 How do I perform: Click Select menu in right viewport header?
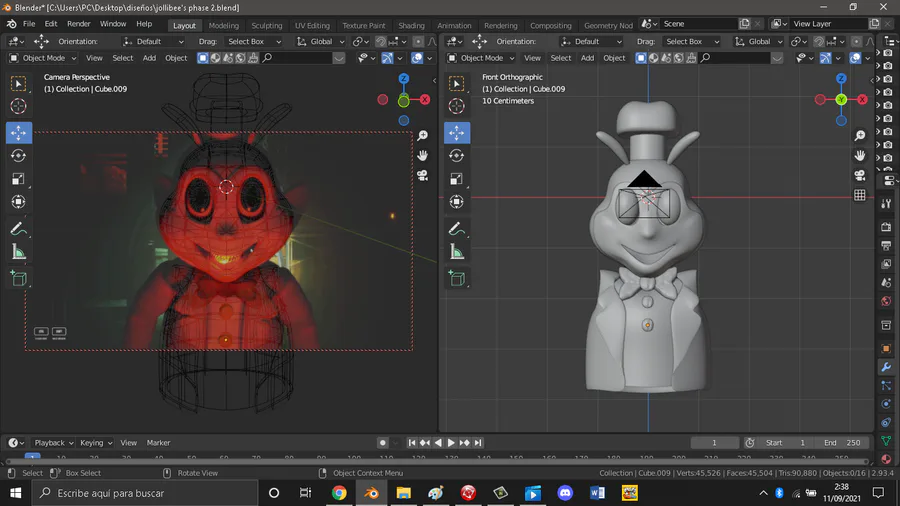(x=561, y=58)
